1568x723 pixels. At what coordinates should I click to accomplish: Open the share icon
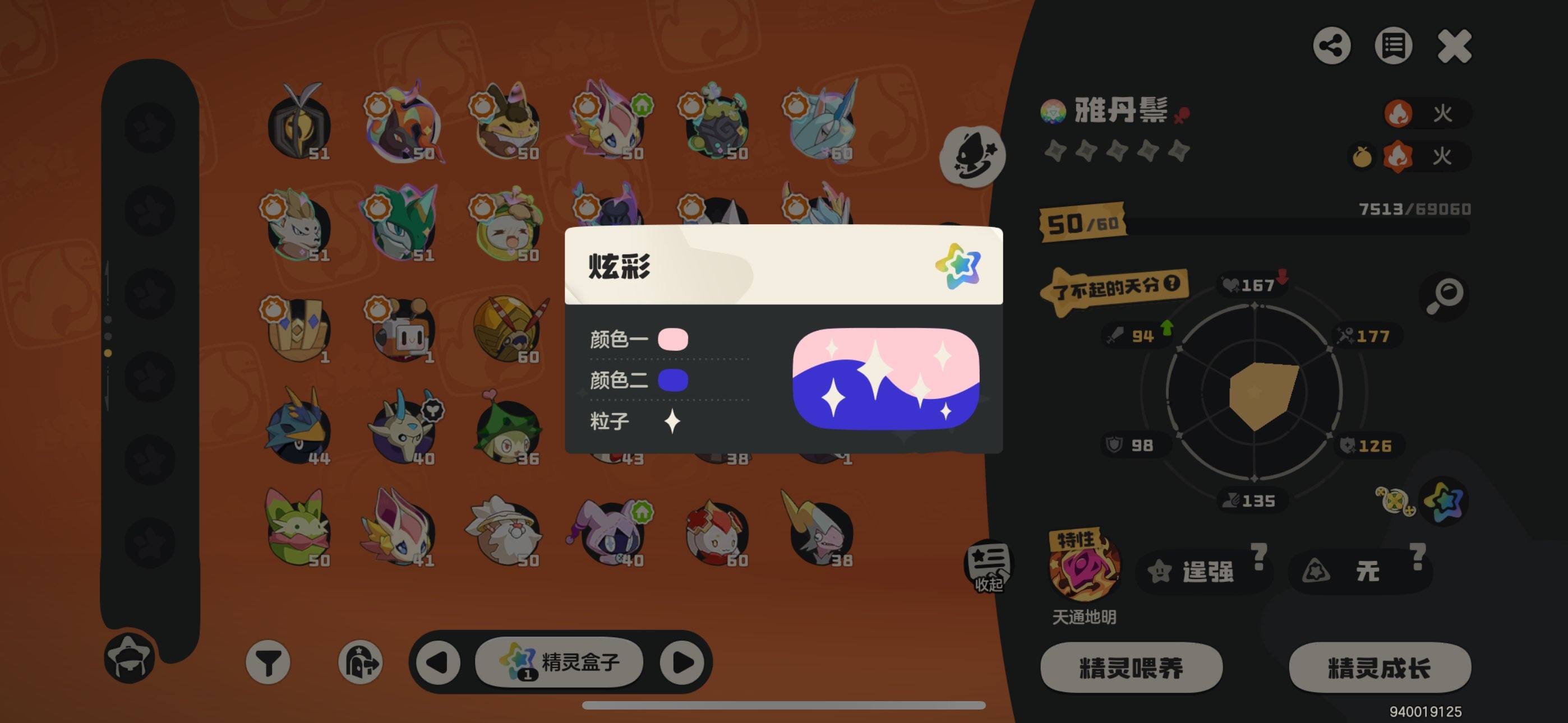(1331, 45)
